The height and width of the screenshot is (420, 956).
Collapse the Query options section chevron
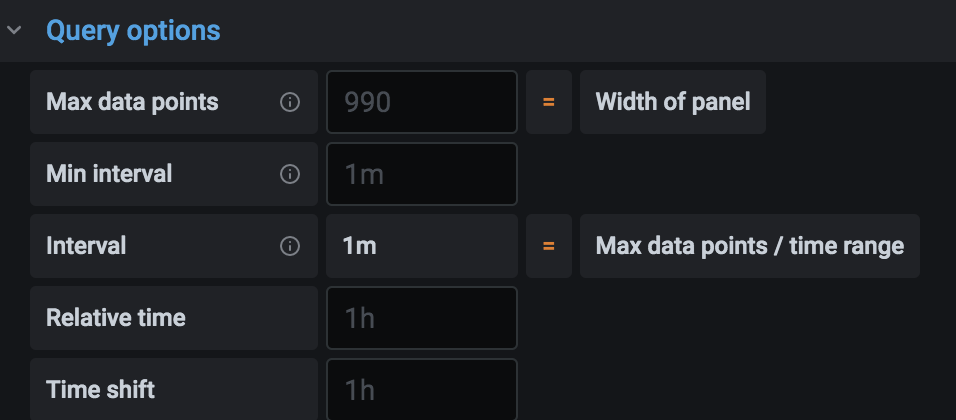click(x=14, y=31)
